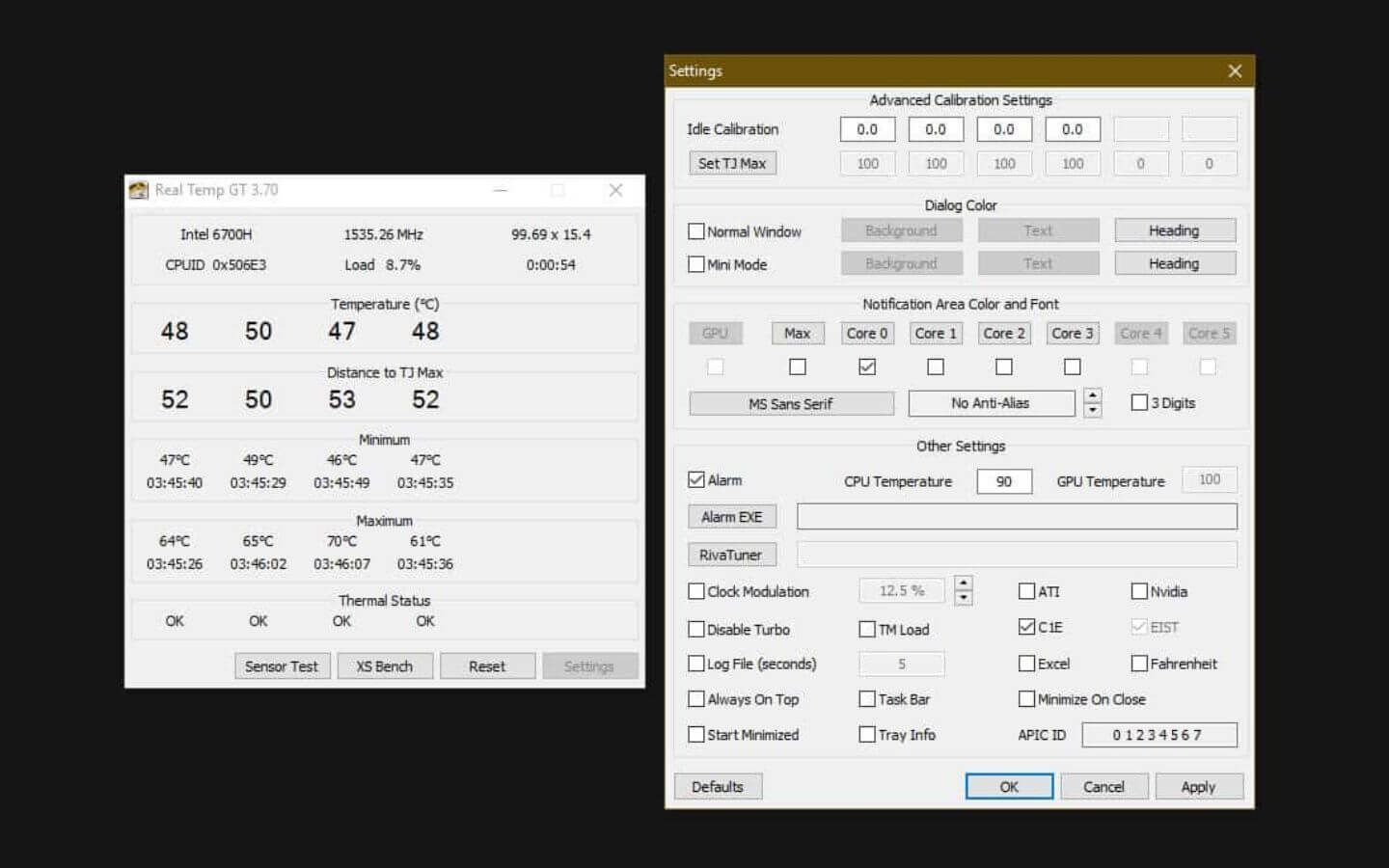Screen dimensions: 1389x868
Task: Close the Settings dialog window
Action: pyautogui.click(x=1234, y=71)
